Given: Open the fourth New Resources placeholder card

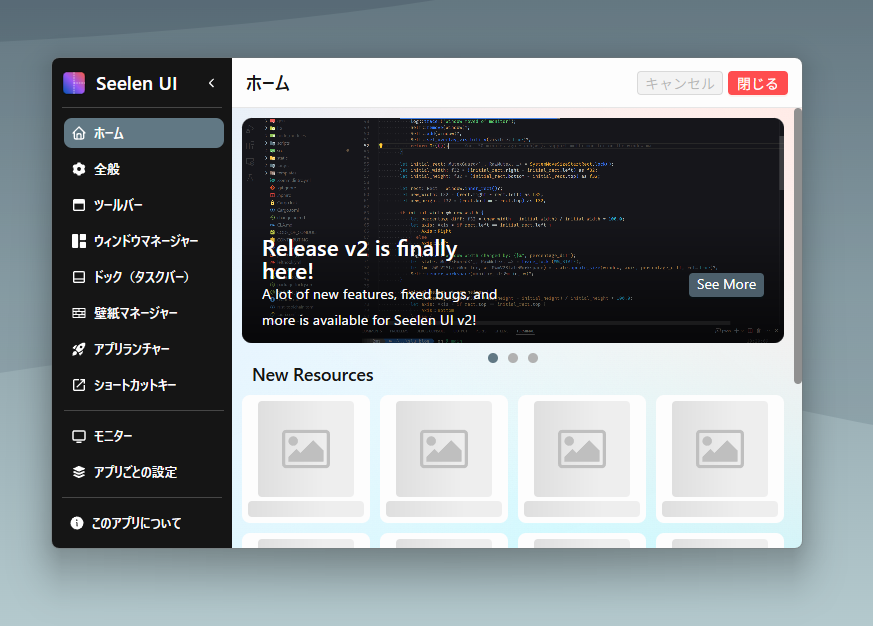Looking at the screenshot, I should [720, 459].
